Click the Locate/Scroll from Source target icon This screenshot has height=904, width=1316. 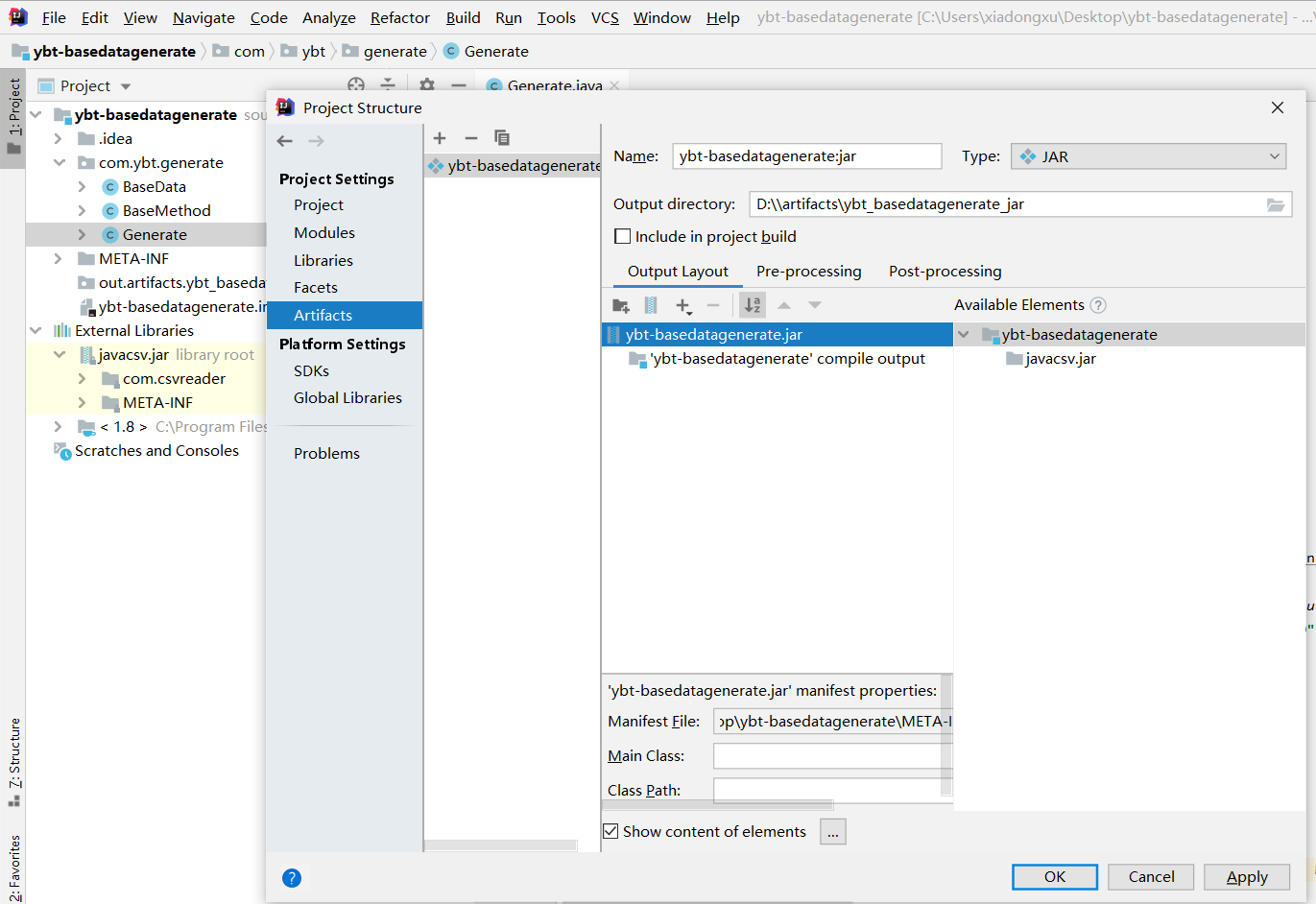pos(356,84)
